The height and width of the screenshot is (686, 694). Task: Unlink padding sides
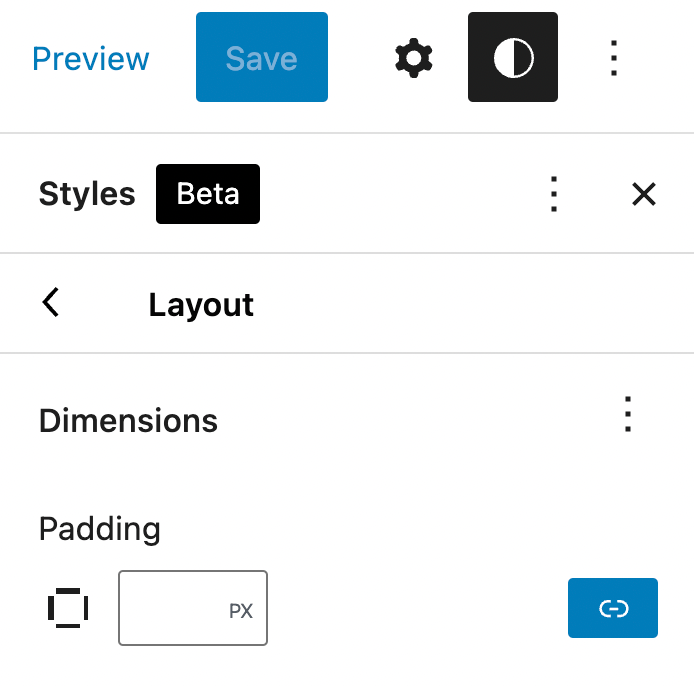click(x=612, y=608)
